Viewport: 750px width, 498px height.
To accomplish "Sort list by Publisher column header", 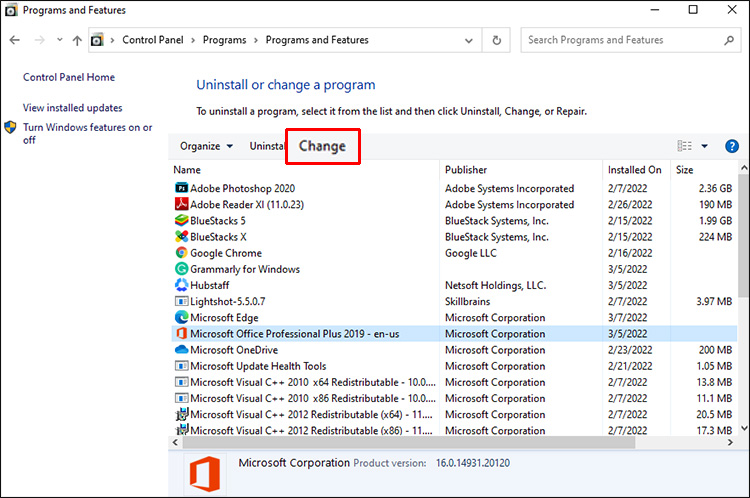I will 466,170.
